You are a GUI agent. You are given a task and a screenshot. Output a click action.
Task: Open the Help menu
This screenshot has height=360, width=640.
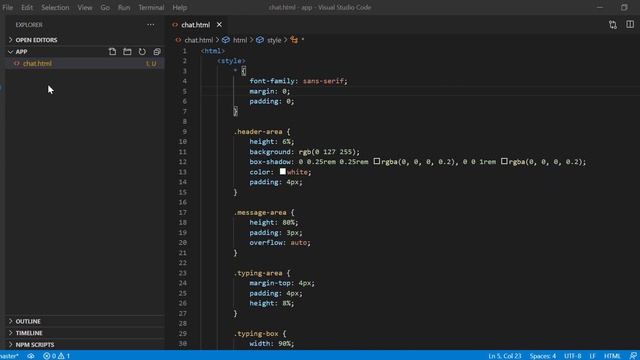tap(180, 7)
